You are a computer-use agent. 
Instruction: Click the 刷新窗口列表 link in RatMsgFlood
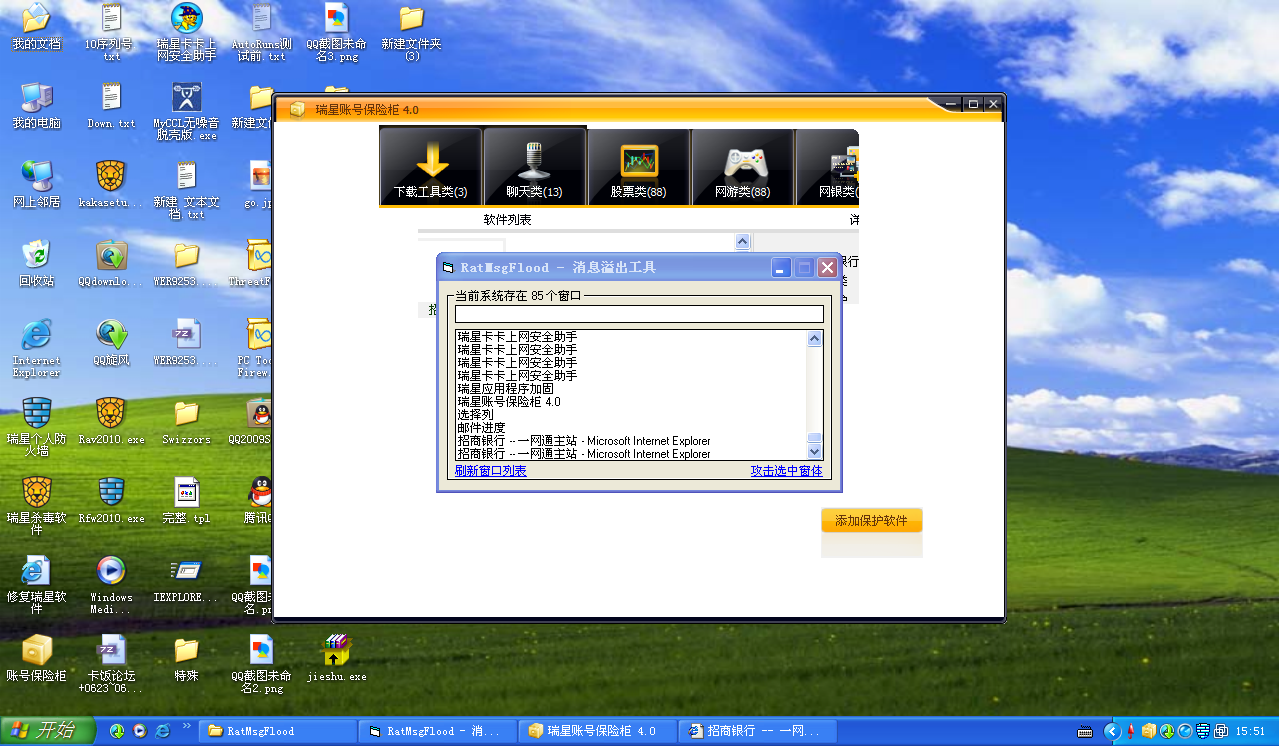click(x=490, y=471)
